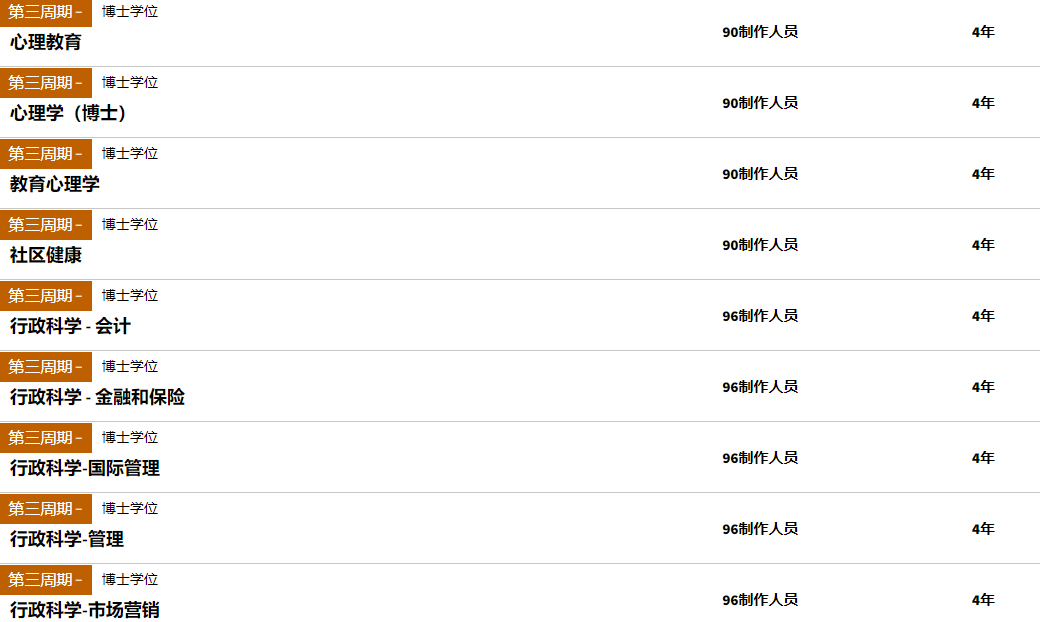Click 第三周期 tag above 行政科学-管理
Image resolution: width=1040 pixels, height=622 pixels.
click(46, 509)
